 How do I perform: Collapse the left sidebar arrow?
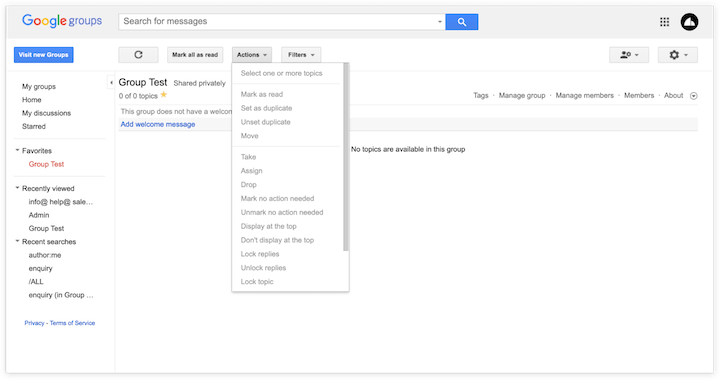pyautogui.click(x=111, y=83)
